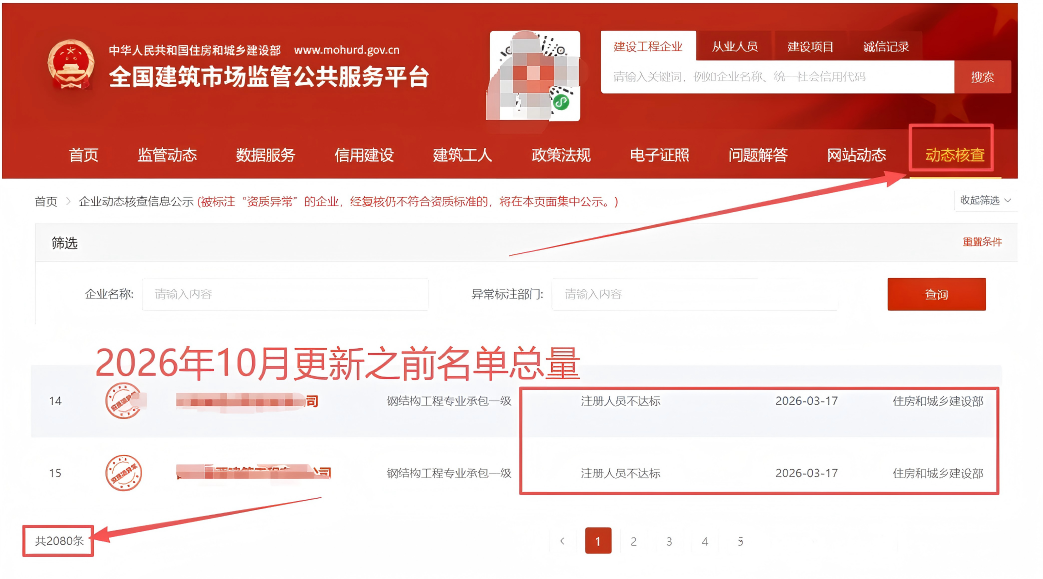Image resolution: width=1043 pixels, height=579 pixels.
Task: Open the 监管动态 menu
Action: coord(167,155)
